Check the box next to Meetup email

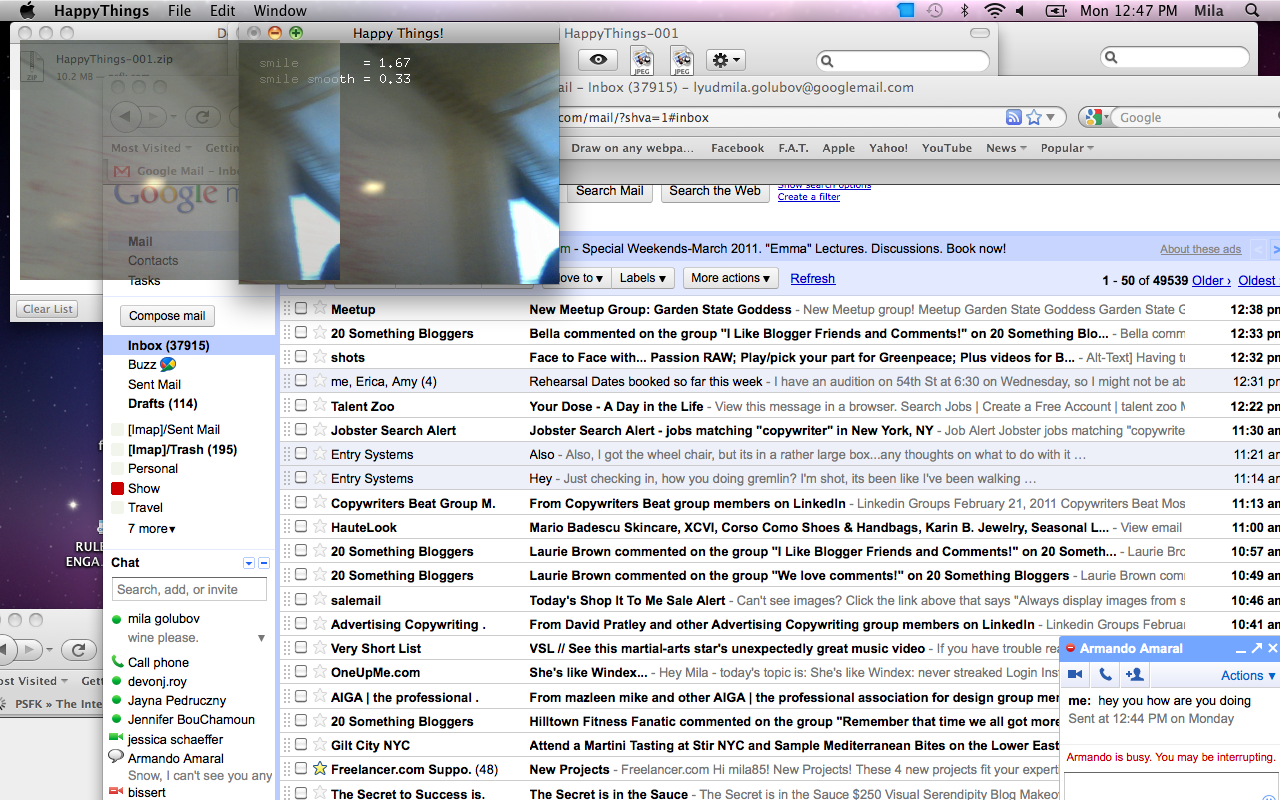(x=301, y=309)
